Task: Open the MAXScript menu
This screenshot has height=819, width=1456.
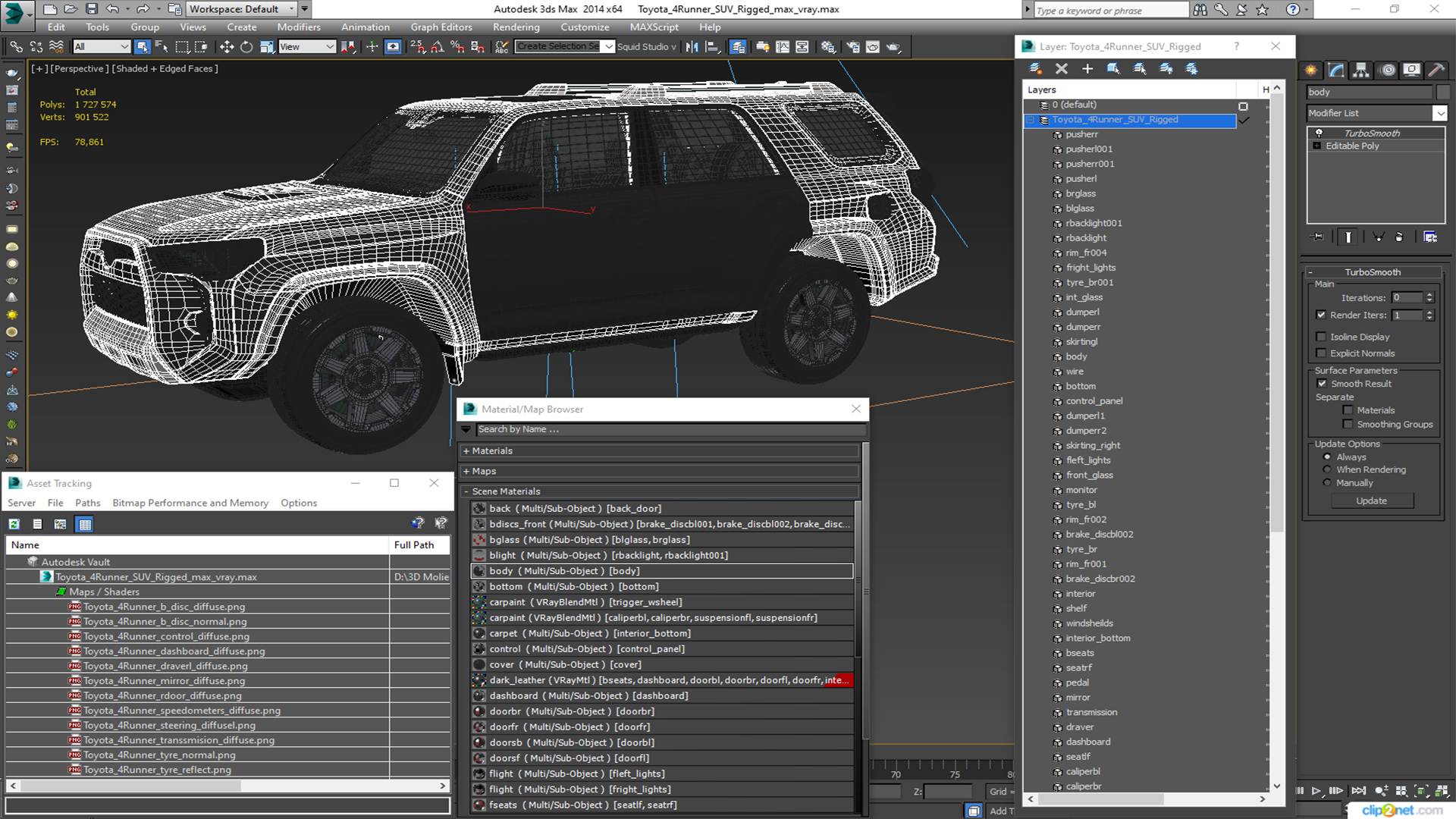Action: tap(654, 27)
